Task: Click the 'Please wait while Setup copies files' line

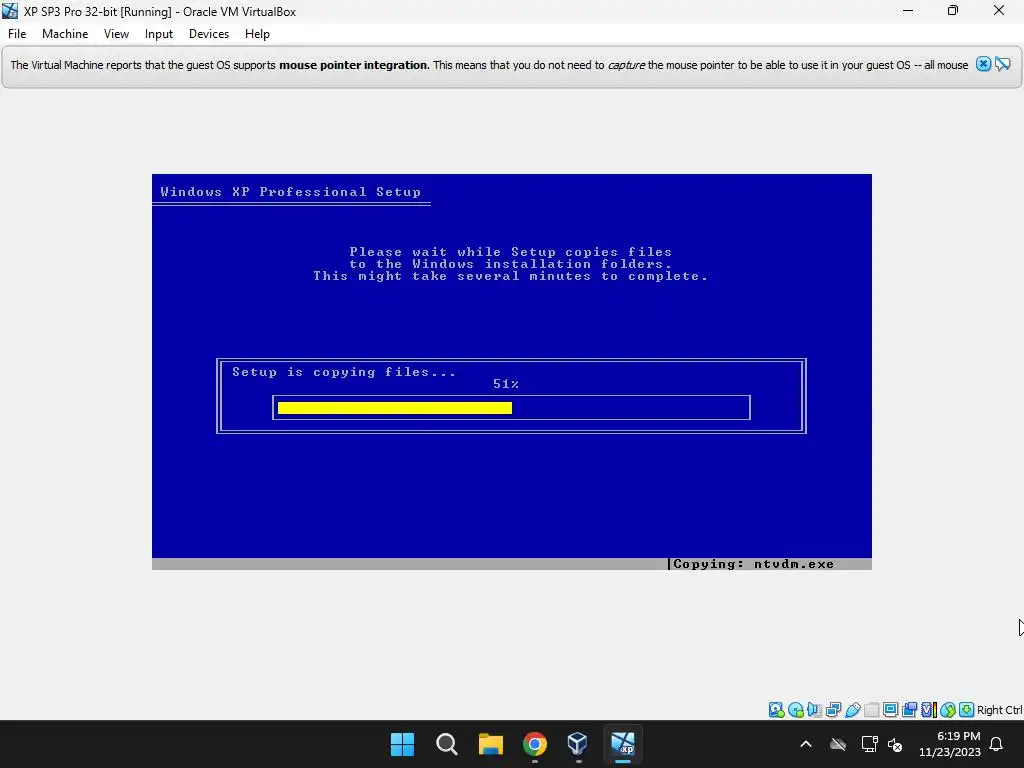Action: [x=511, y=251]
